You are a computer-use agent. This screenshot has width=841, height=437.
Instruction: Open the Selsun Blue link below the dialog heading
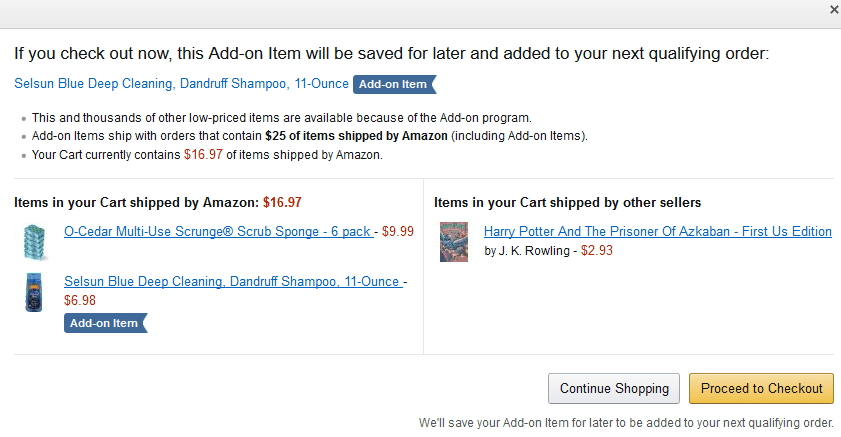coord(181,84)
